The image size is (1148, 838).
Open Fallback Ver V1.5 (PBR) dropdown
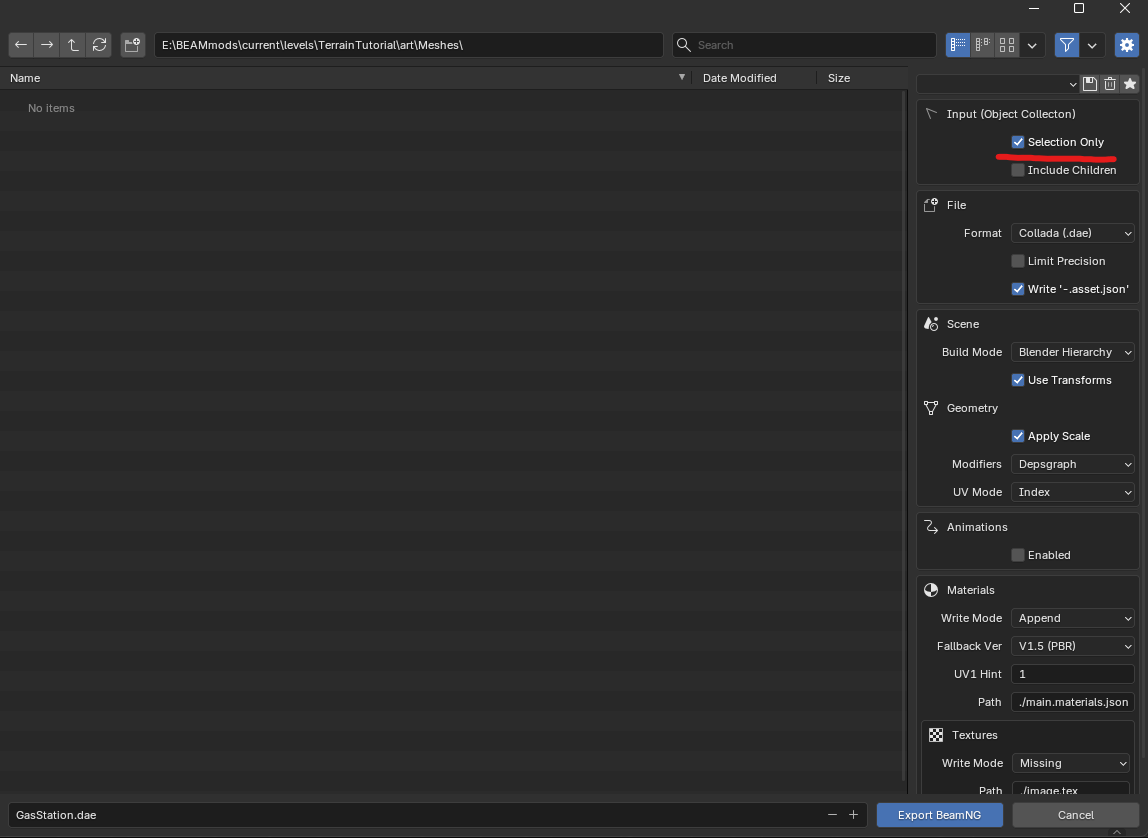tap(1073, 646)
